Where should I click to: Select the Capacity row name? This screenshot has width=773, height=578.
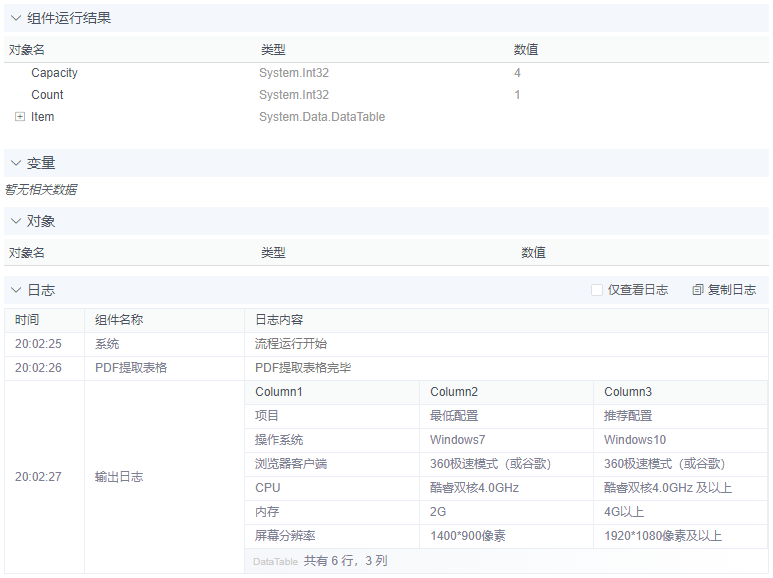[x=54, y=73]
